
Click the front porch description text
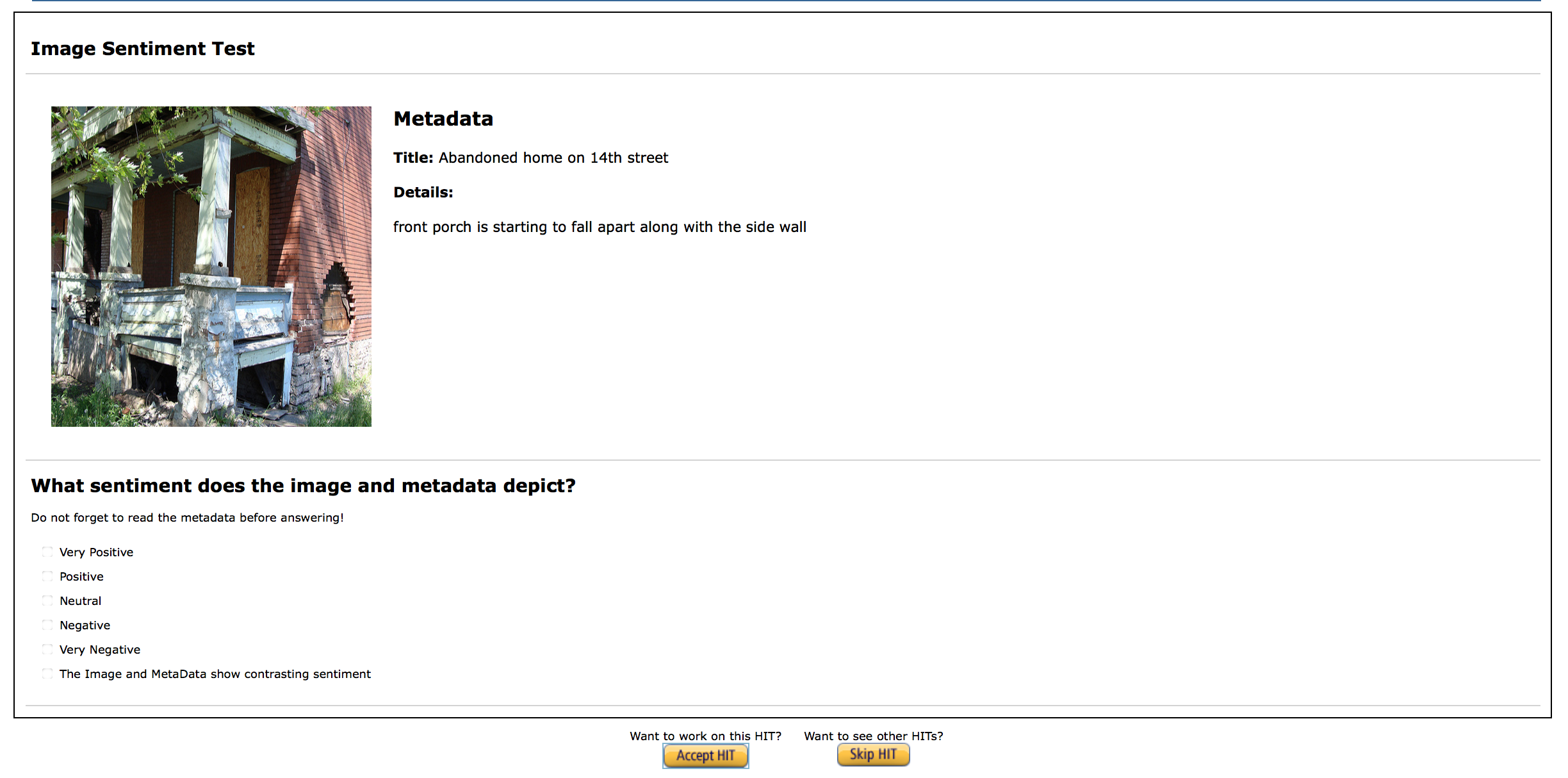pyautogui.click(x=599, y=227)
